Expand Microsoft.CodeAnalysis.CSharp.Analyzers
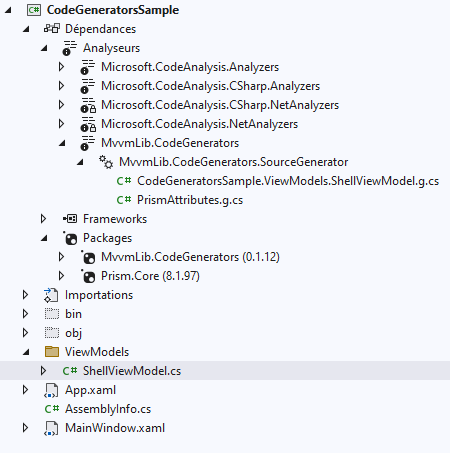This screenshot has height=453, width=450. 61,86
